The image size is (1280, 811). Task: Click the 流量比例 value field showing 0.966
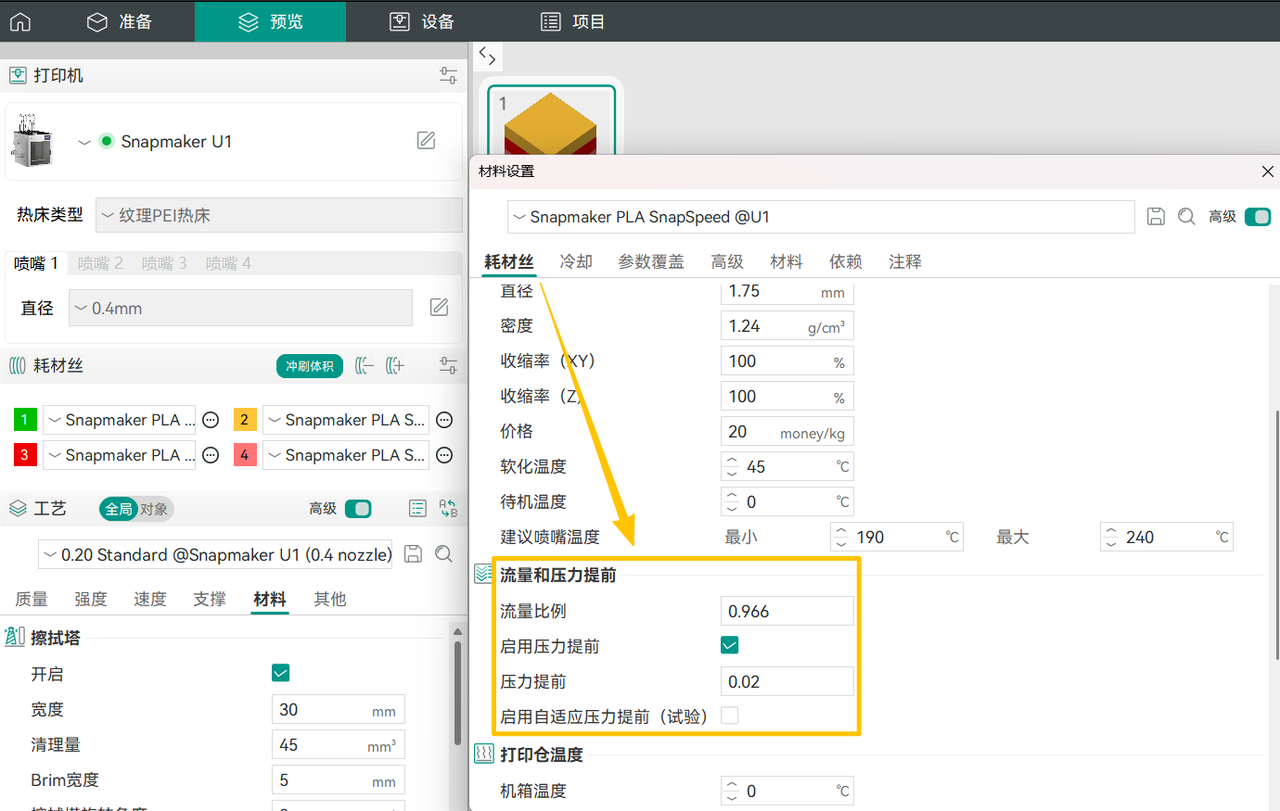tap(787, 610)
